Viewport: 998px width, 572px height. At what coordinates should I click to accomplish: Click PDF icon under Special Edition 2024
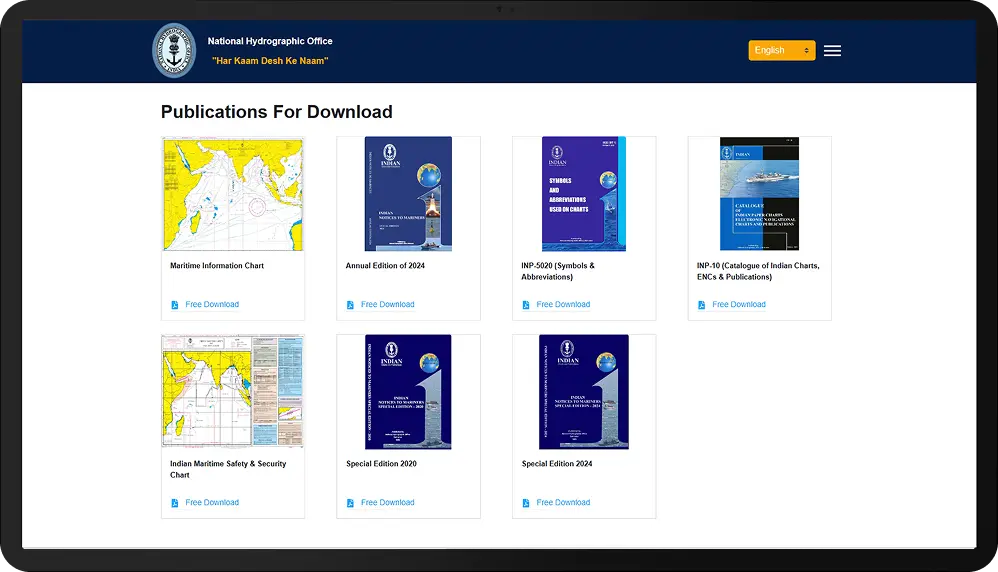[x=526, y=503]
